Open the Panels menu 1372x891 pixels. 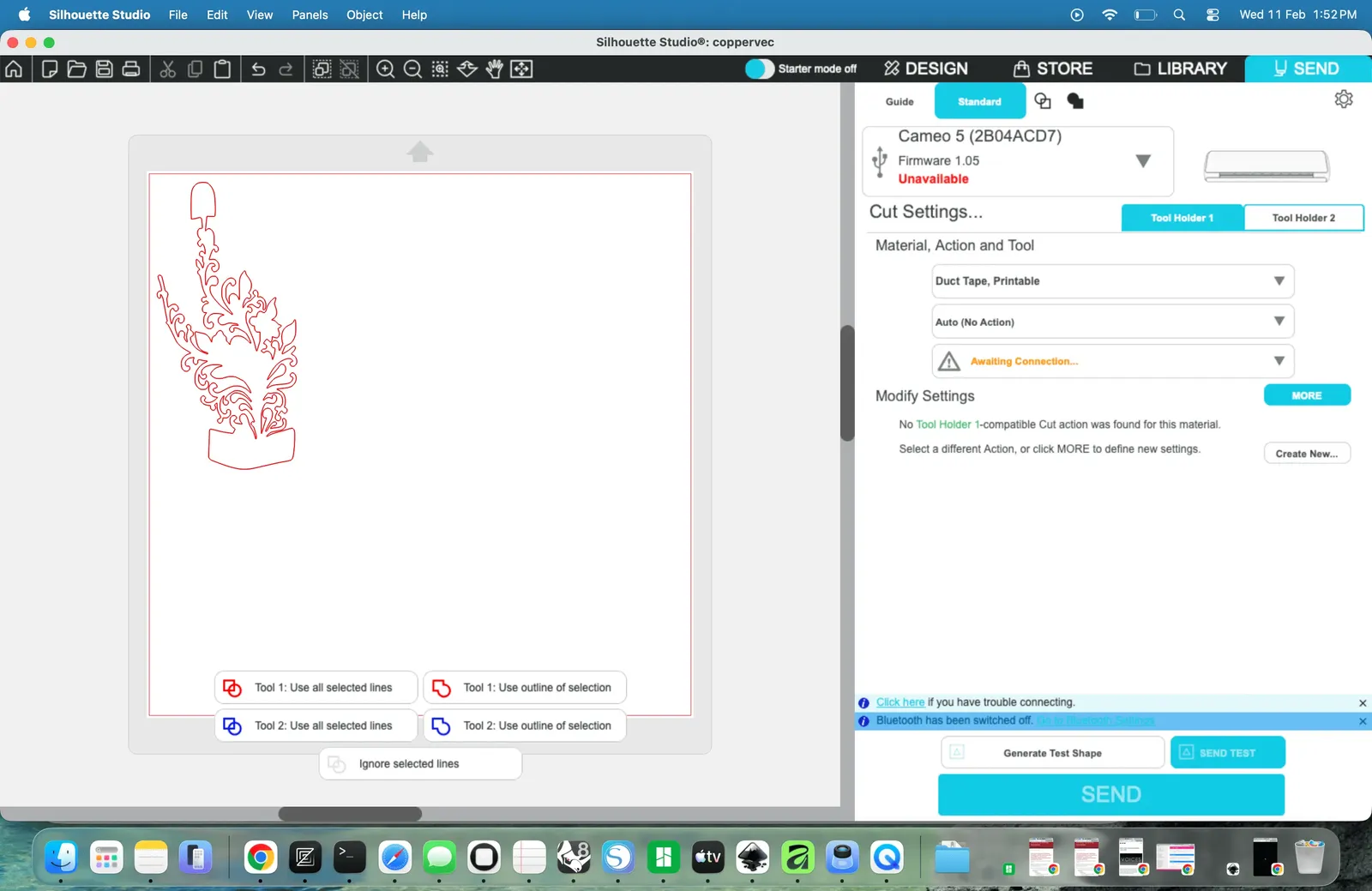310,15
